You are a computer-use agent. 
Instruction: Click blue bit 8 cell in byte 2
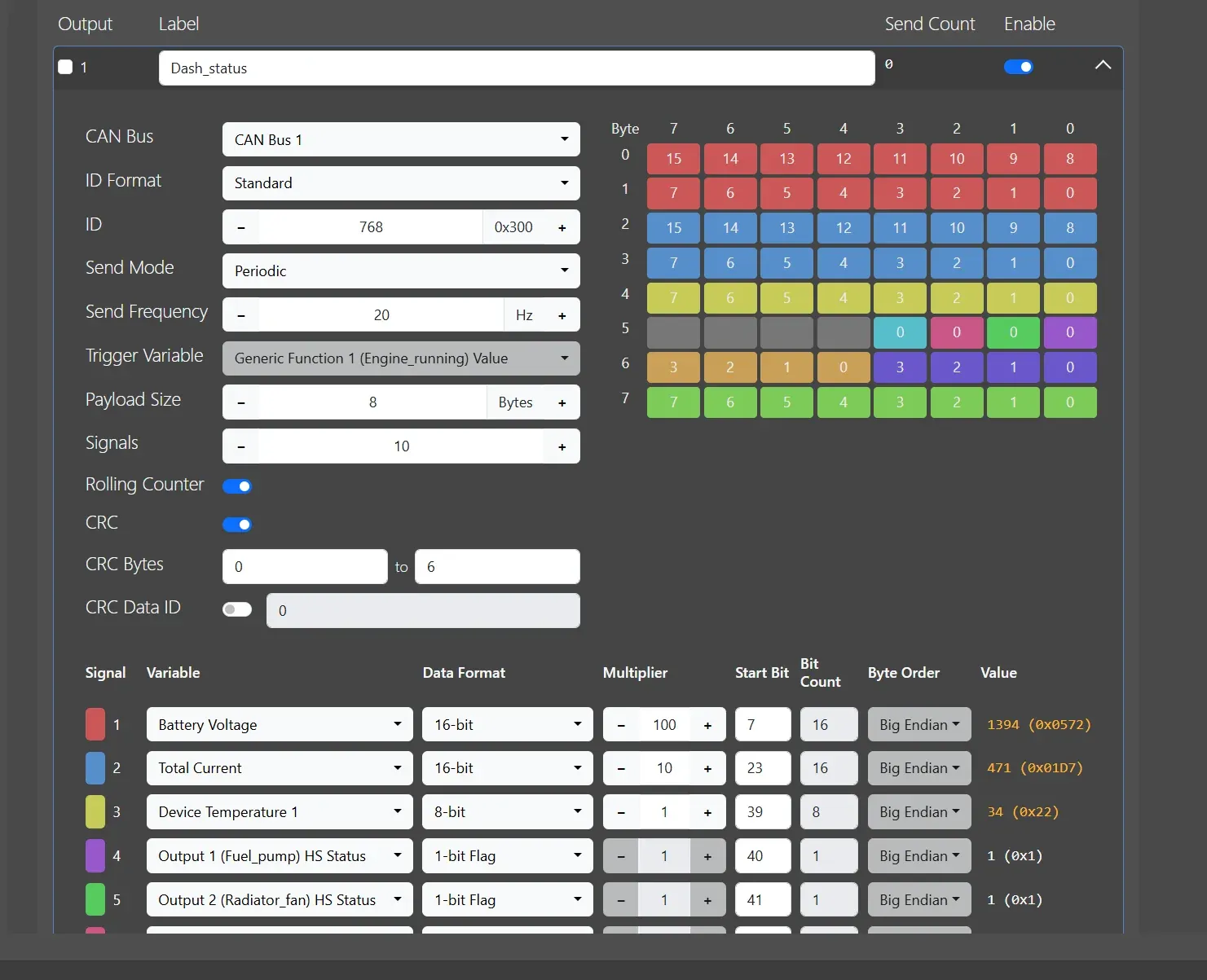1070,228
